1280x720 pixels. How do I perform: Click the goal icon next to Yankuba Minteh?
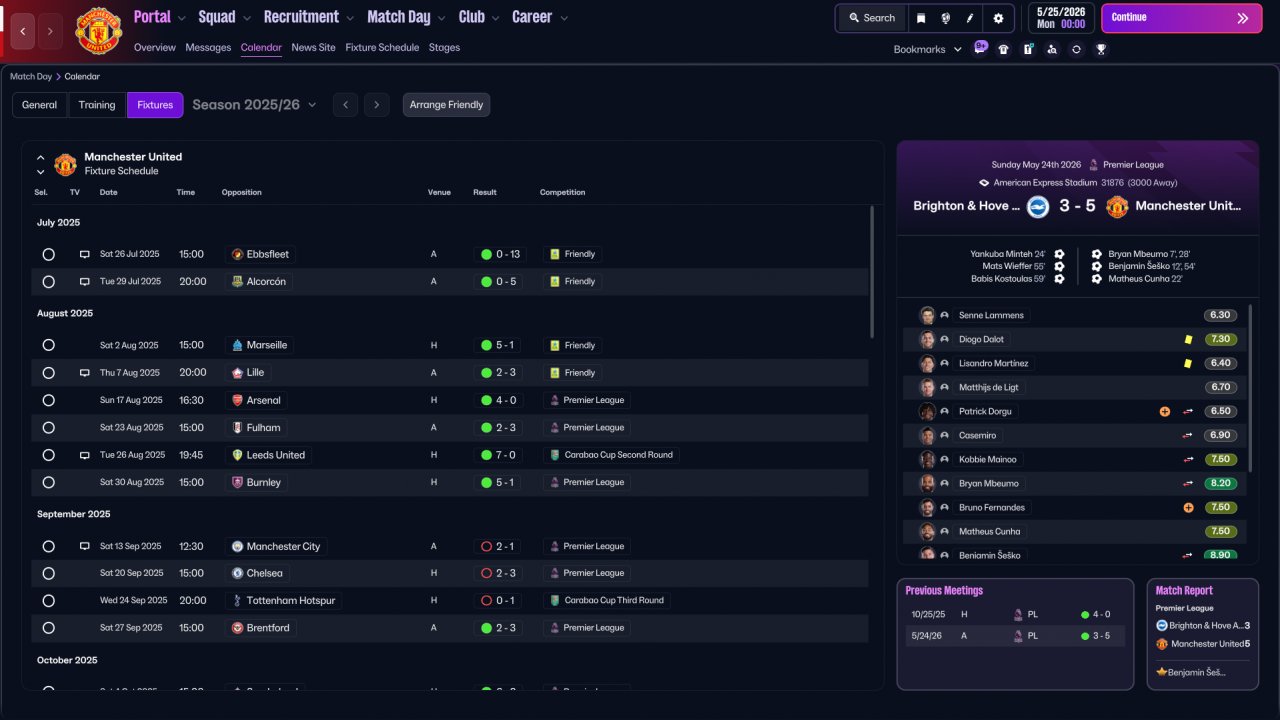tap(1059, 254)
